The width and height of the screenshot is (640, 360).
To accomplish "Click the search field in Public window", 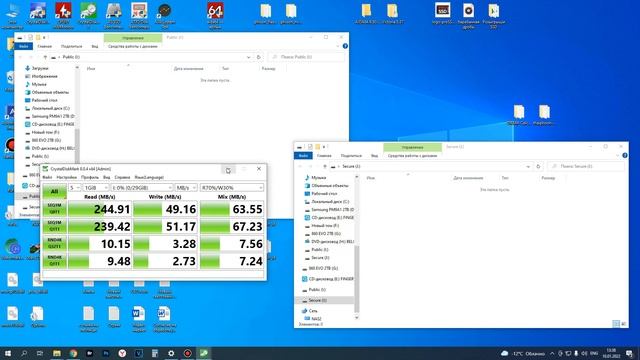I will tap(306, 57).
